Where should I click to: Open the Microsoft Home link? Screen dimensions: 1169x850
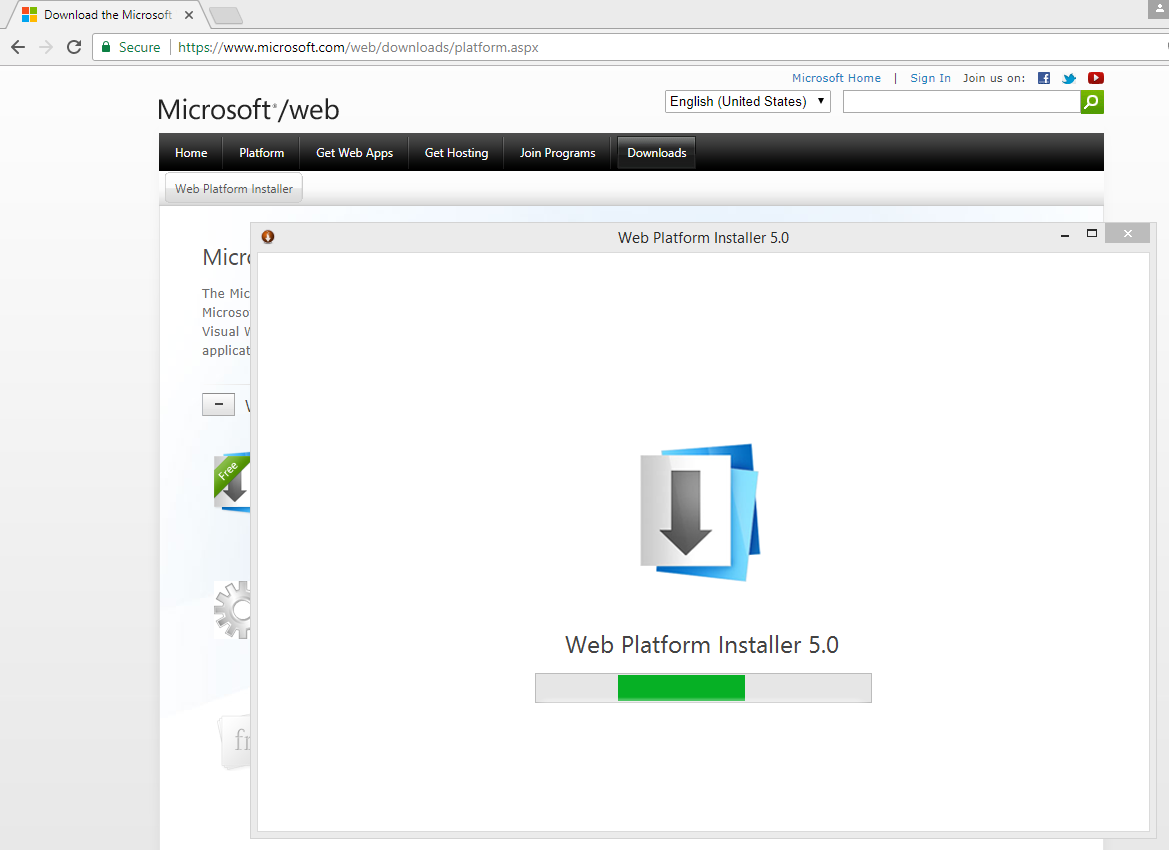pyautogui.click(x=836, y=78)
